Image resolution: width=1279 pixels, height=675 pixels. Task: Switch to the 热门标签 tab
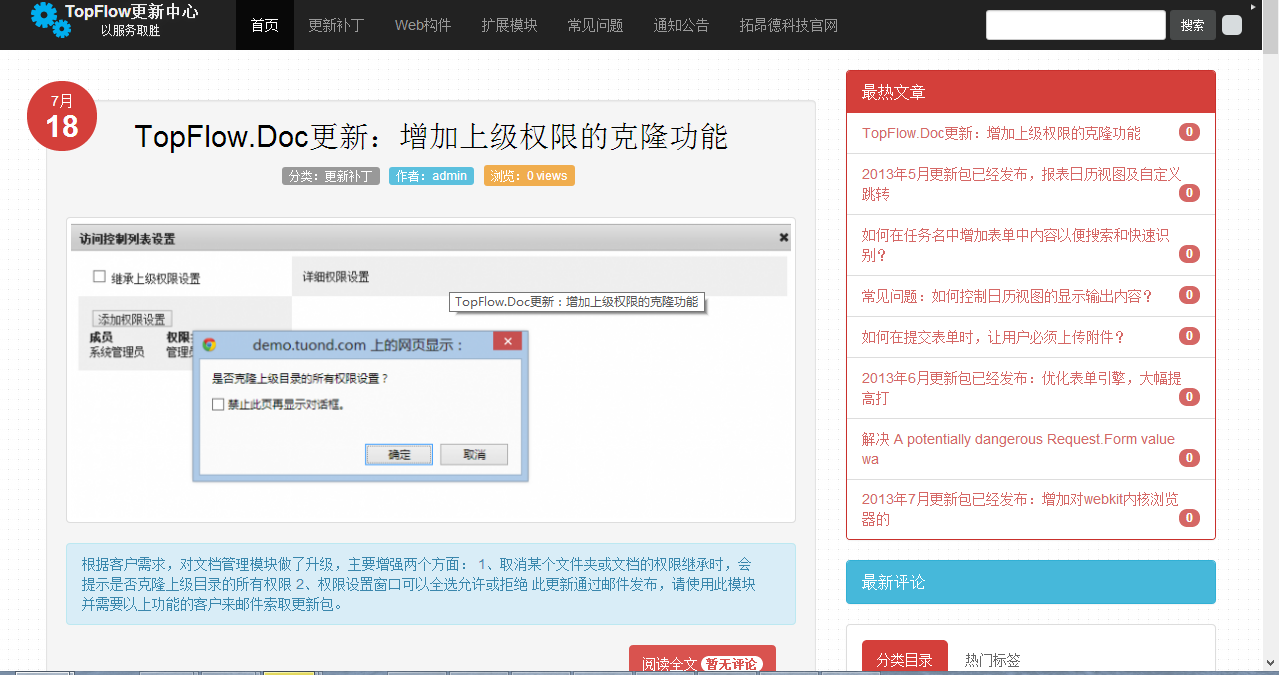pyautogui.click(x=993, y=660)
